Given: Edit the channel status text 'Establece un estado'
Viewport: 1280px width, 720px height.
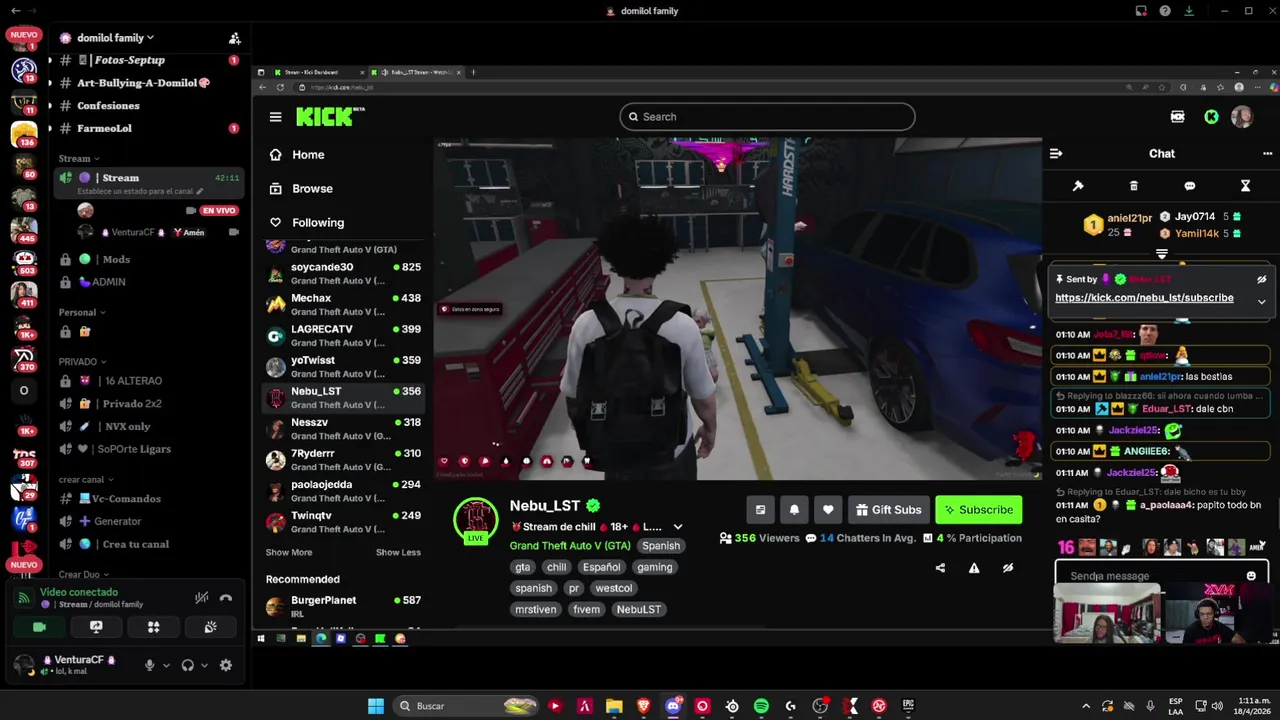Looking at the screenshot, I should pos(140,191).
